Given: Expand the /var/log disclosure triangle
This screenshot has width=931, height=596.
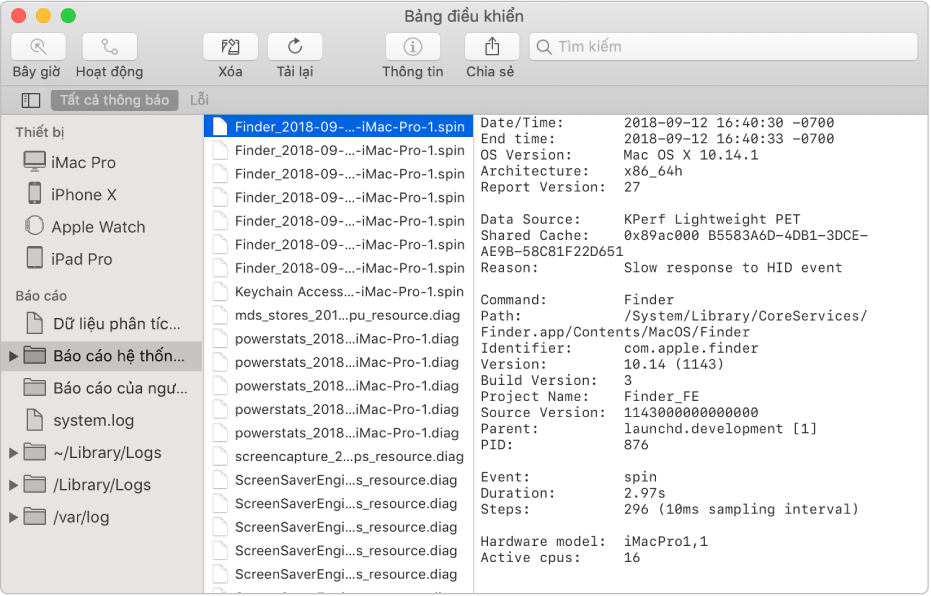Looking at the screenshot, I should (13, 517).
